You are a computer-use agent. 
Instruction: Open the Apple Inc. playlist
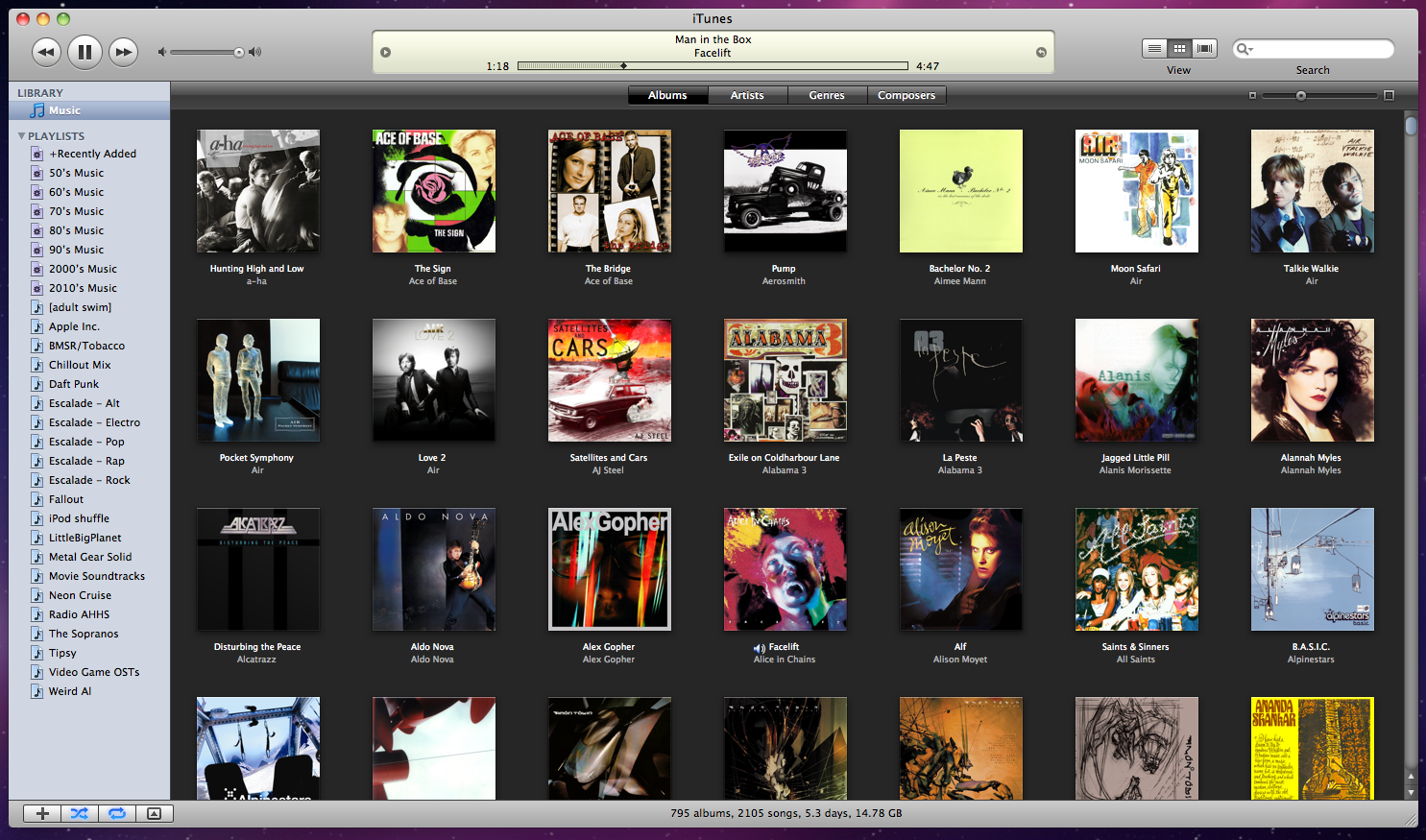pos(89,326)
